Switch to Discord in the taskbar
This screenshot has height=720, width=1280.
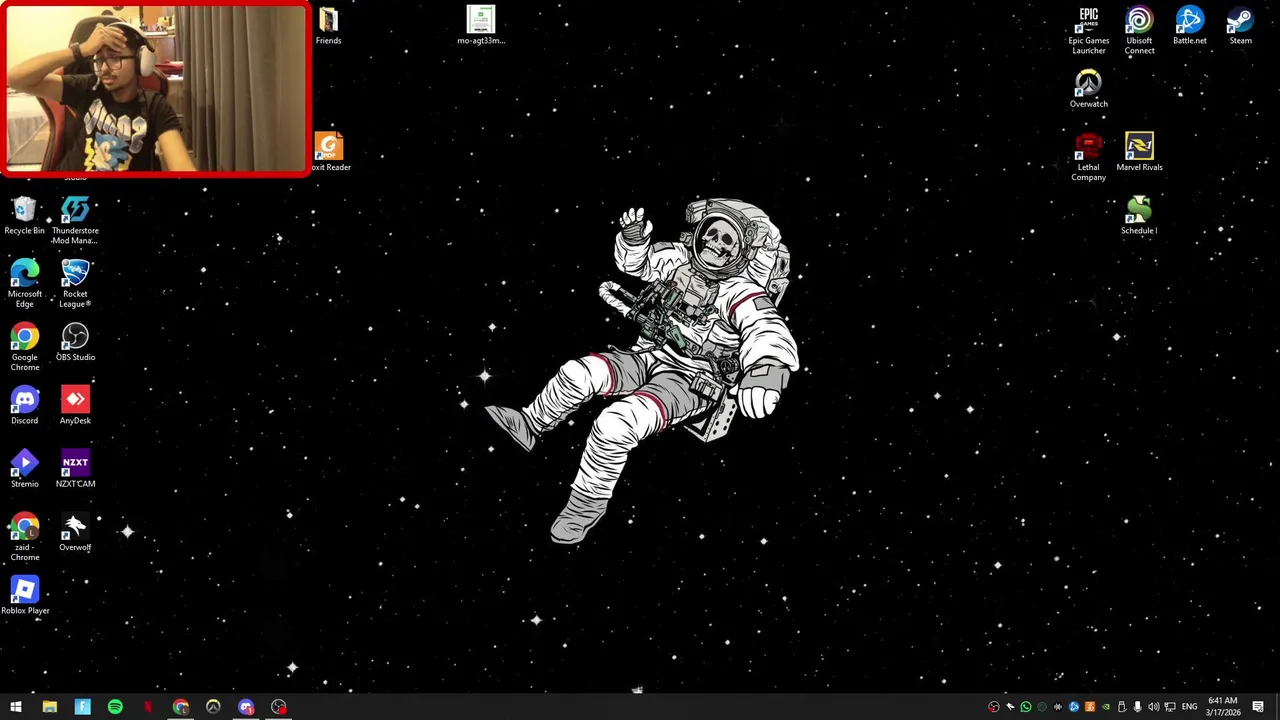click(x=246, y=707)
